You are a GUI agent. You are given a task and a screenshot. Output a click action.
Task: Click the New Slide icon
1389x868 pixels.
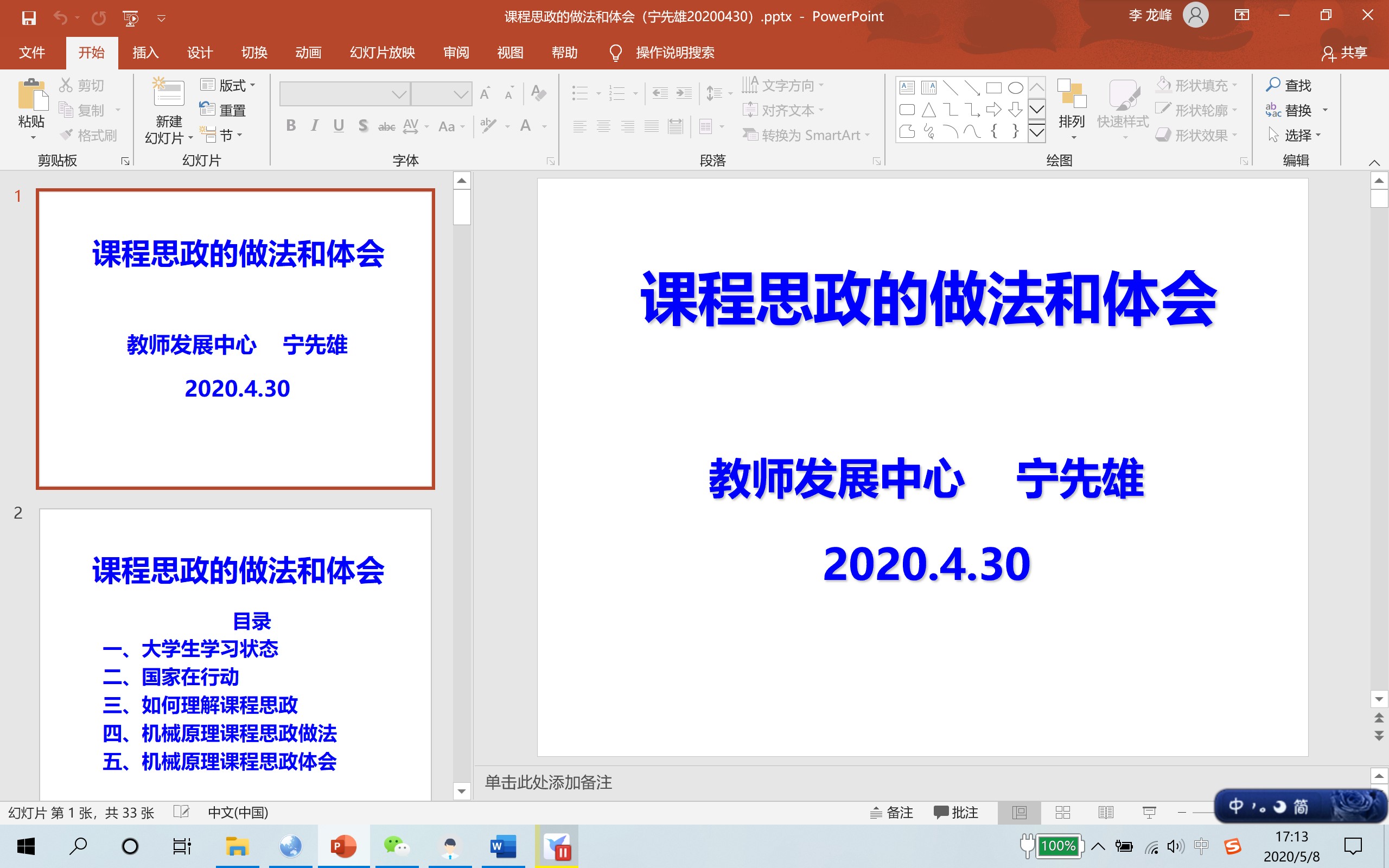(x=168, y=93)
